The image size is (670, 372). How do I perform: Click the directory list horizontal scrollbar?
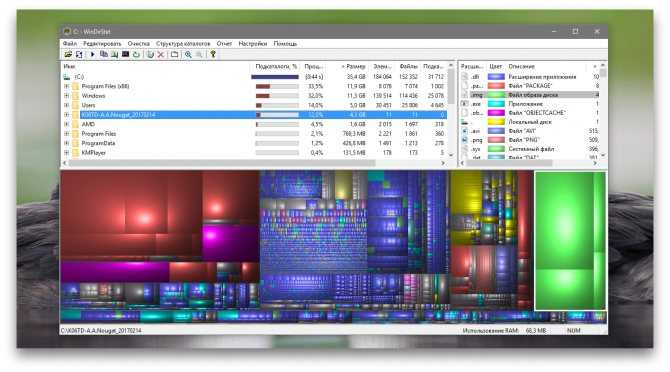[x=254, y=163]
